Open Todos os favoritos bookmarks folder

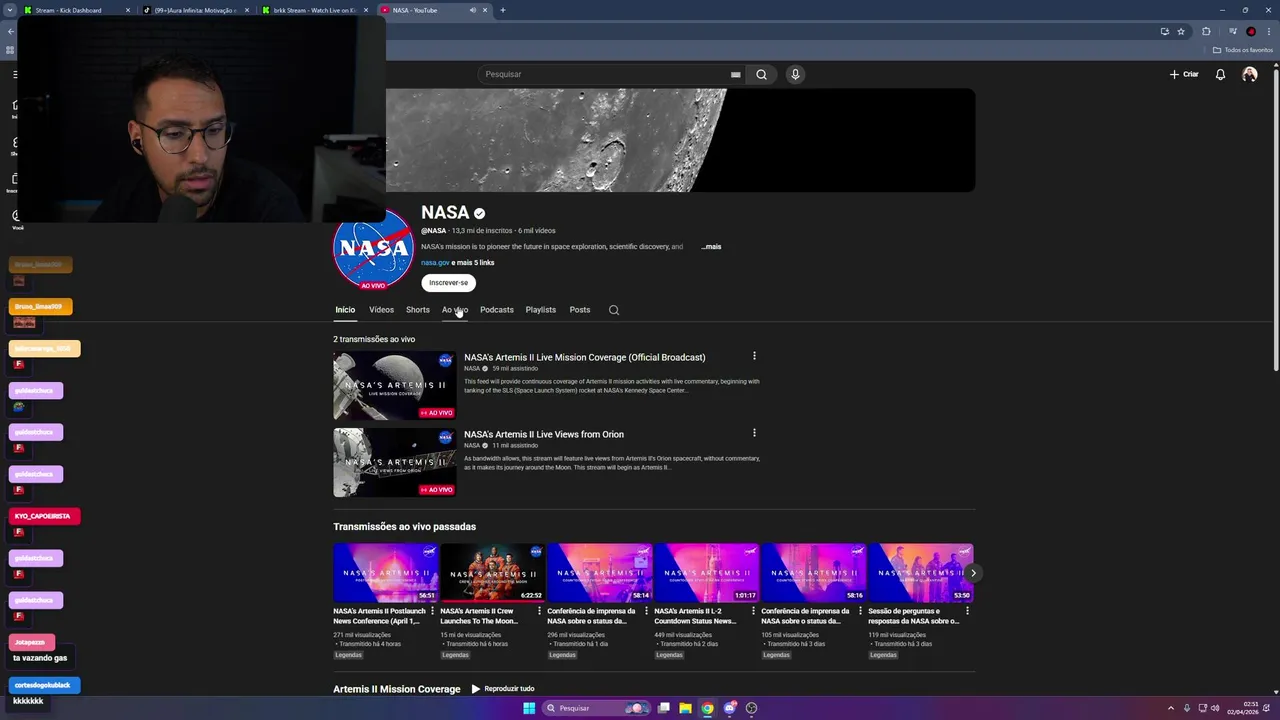[x=1243, y=50]
